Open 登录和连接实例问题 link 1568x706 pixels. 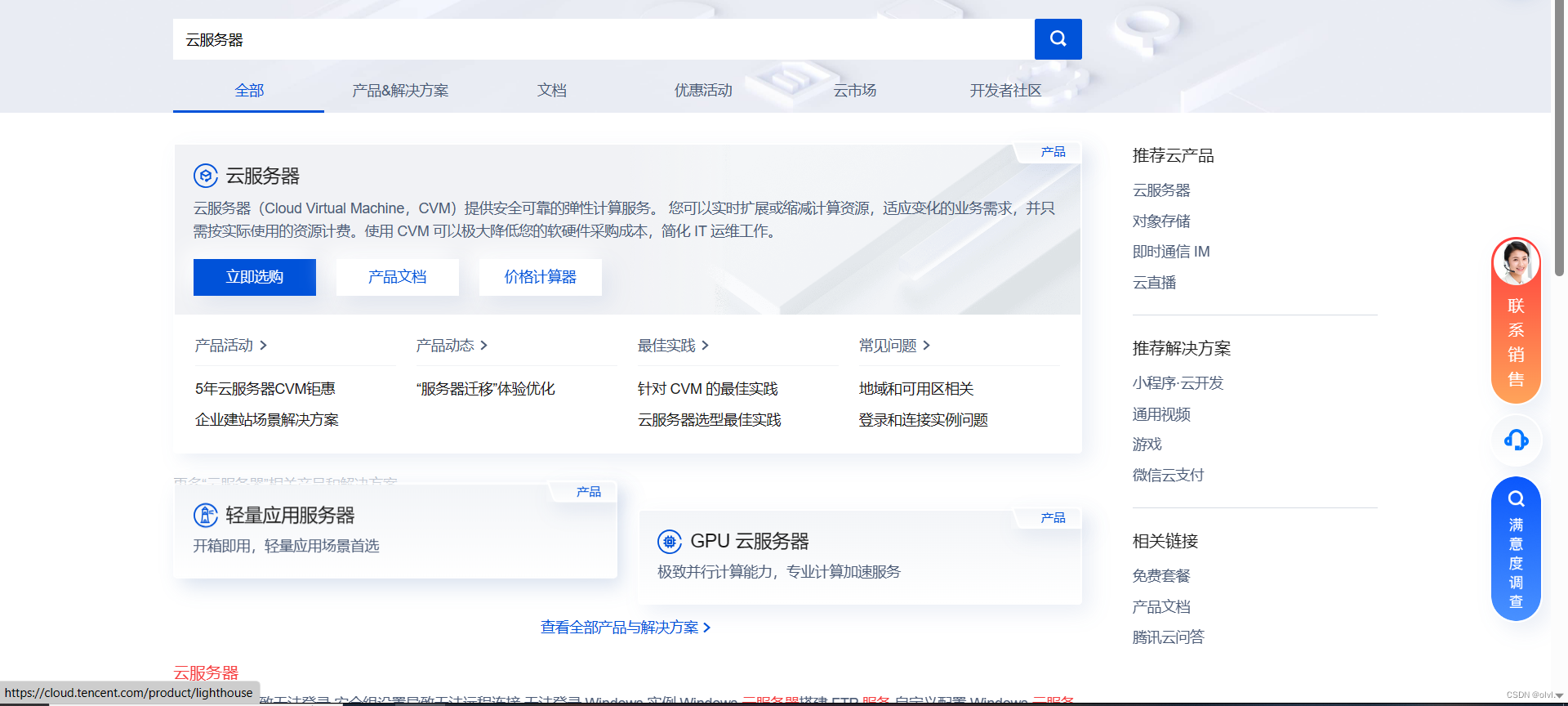(x=924, y=420)
